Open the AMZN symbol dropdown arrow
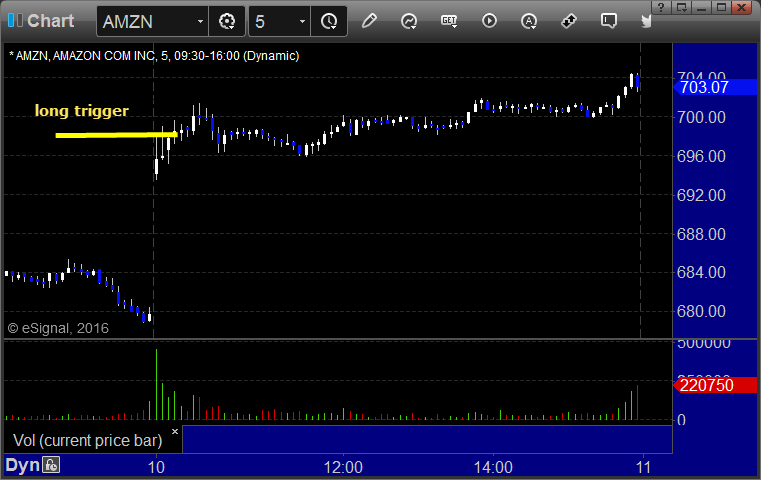The width and height of the screenshot is (761, 480). coord(200,22)
